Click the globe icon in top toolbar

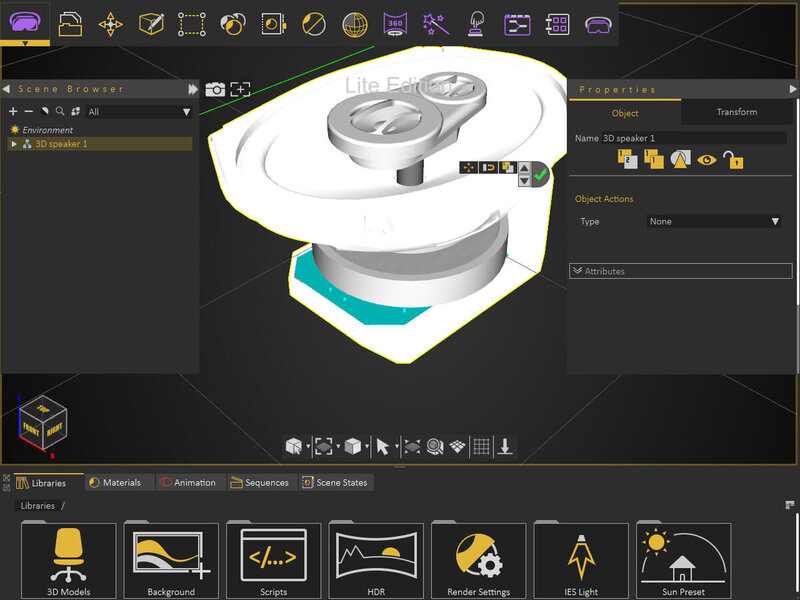click(x=354, y=22)
